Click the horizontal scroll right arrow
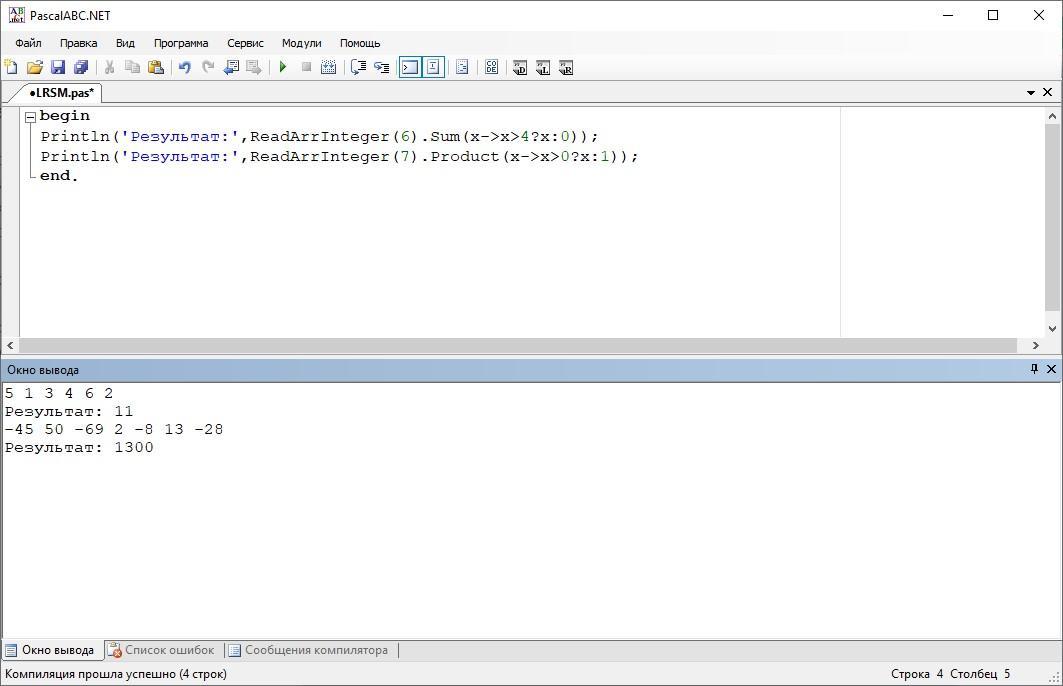The image size is (1063, 686). [1035, 345]
